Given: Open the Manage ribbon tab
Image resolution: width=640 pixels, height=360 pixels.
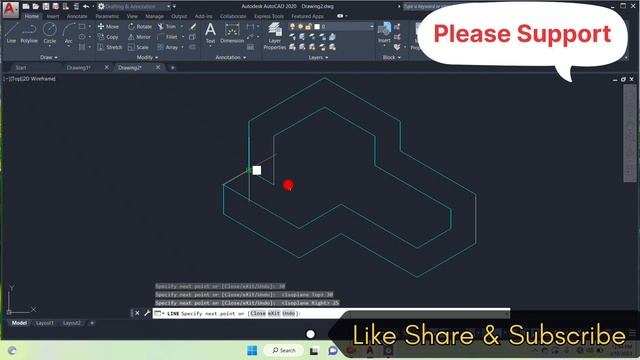Looking at the screenshot, I should click(x=154, y=16).
